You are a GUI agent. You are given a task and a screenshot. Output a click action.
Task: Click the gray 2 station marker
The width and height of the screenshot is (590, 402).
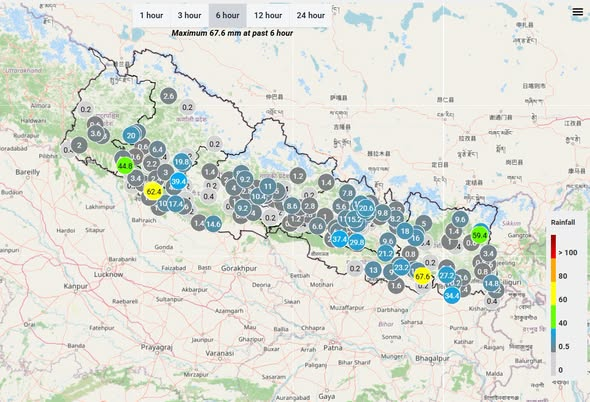(79, 145)
